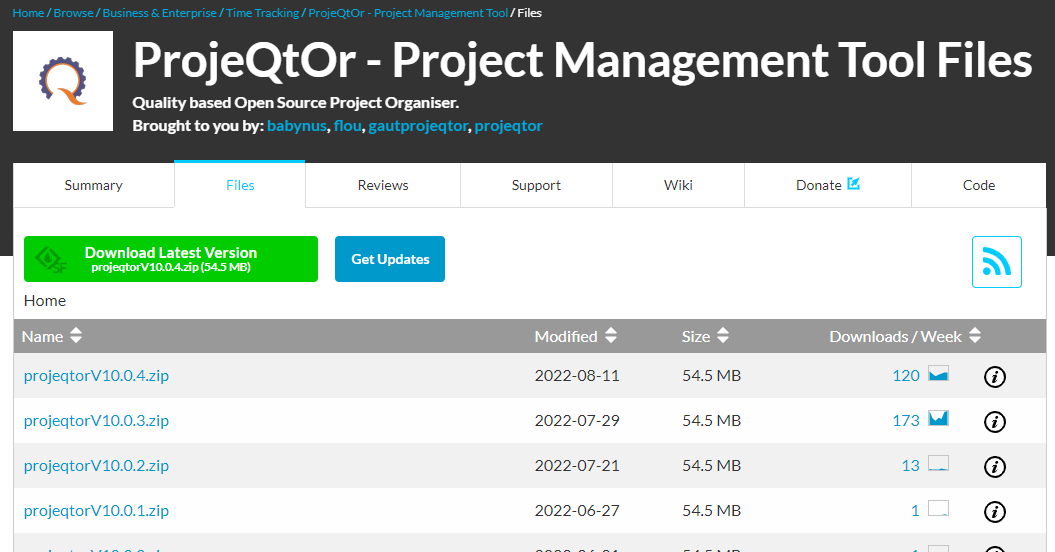Sort files by Size column
The height and width of the screenshot is (552, 1055).
[x=705, y=337]
